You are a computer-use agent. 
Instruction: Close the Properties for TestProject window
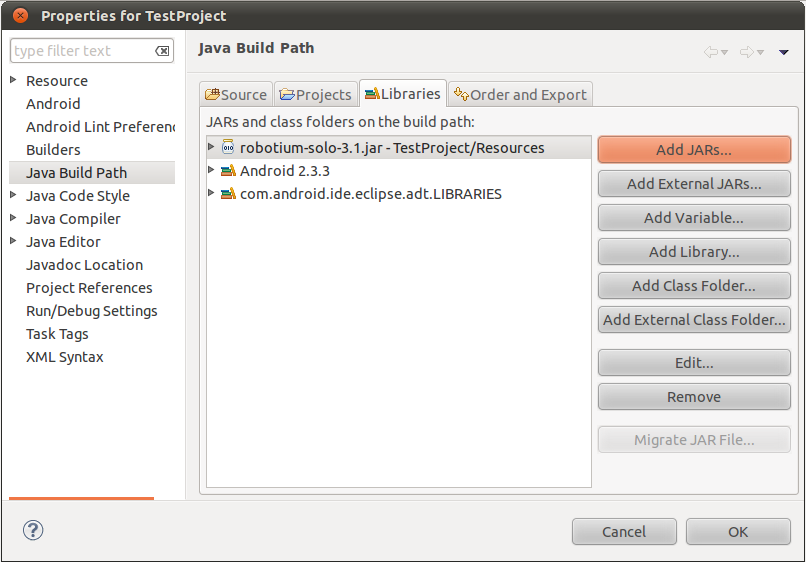coord(20,15)
